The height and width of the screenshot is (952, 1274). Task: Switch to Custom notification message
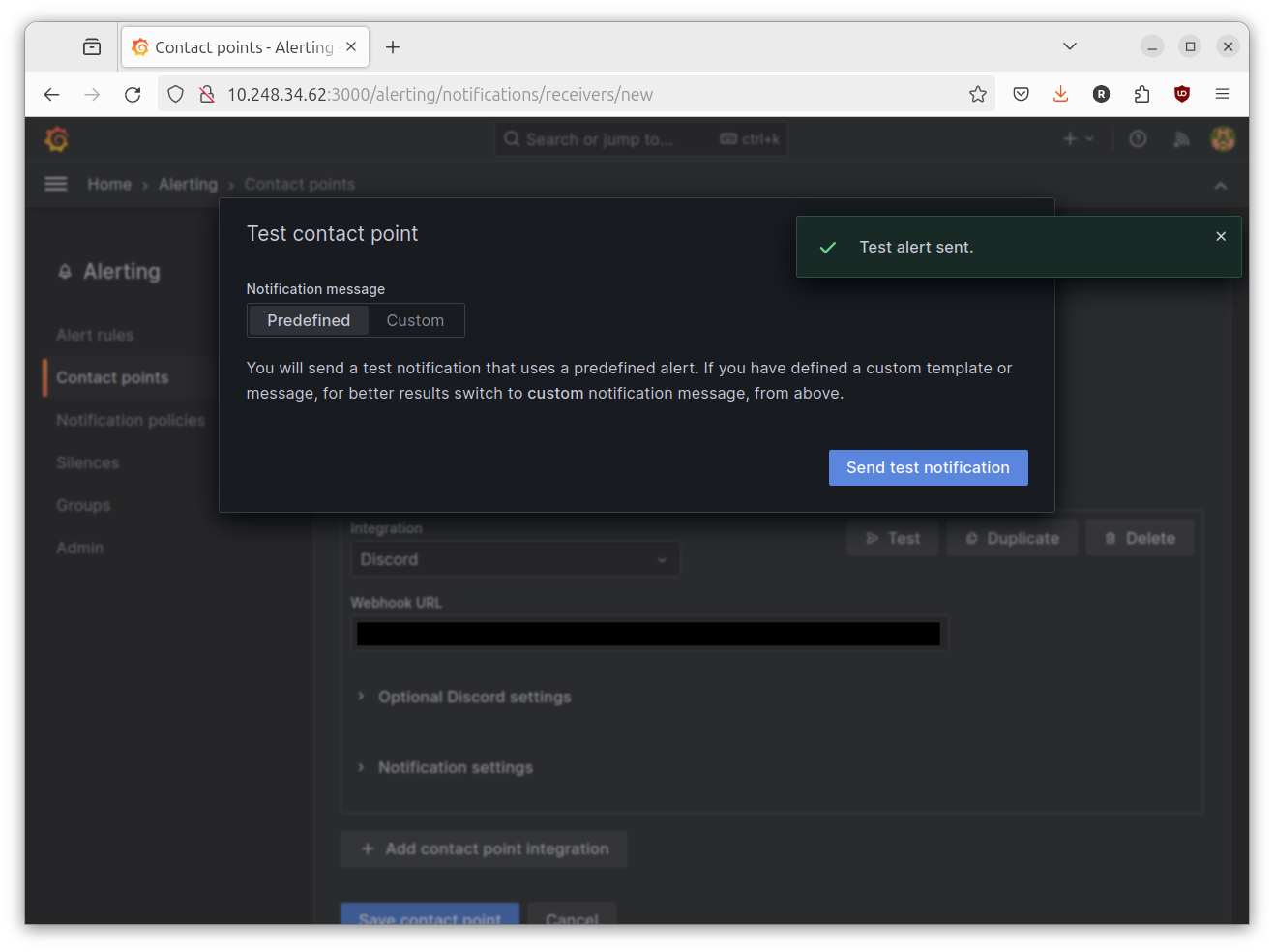coord(415,320)
